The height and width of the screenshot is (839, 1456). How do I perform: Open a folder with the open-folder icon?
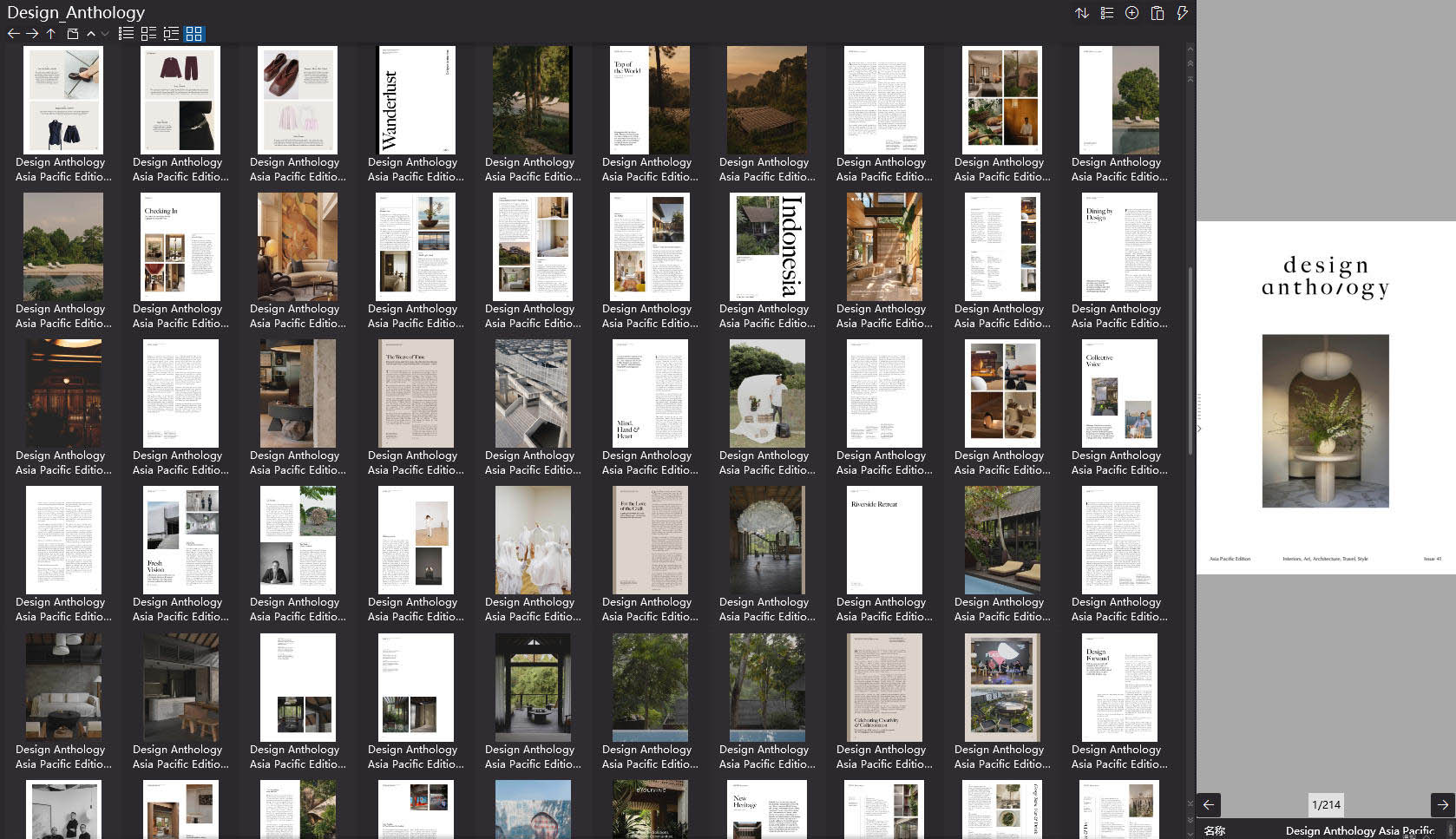pyautogui.click(x=72, y=33)
